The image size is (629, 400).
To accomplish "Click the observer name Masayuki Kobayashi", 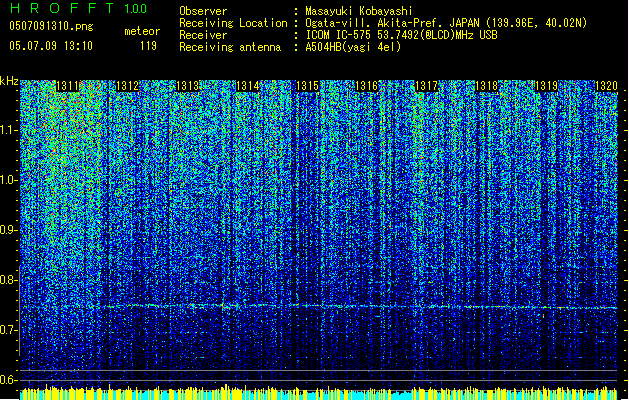I will (359, 11).
